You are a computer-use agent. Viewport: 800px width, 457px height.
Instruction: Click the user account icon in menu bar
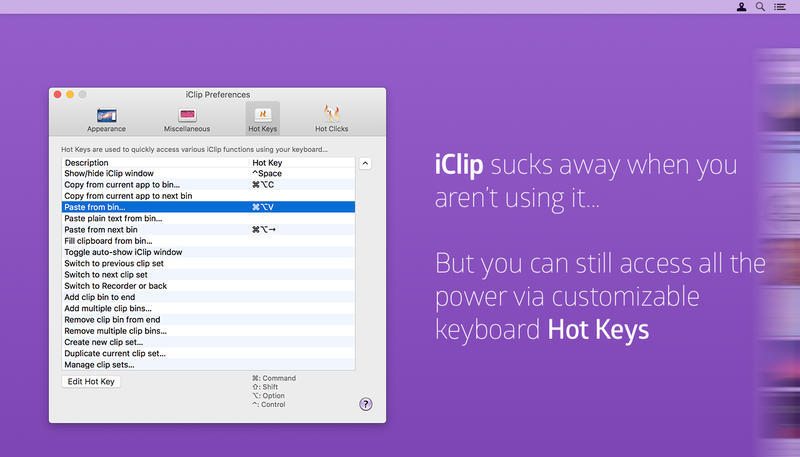(x=741, y=7)
